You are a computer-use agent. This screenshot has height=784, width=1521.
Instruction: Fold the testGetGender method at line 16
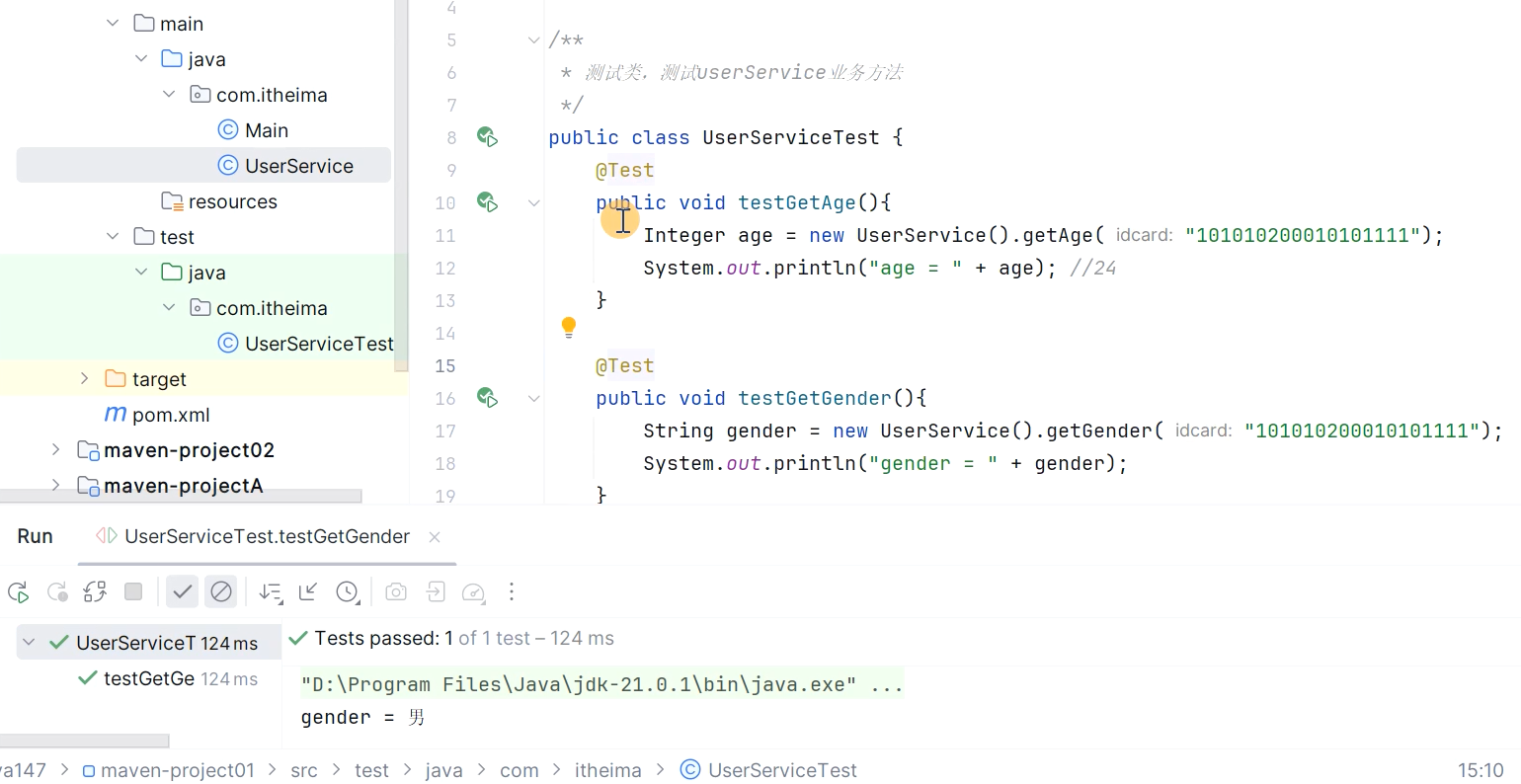point(533,399)
